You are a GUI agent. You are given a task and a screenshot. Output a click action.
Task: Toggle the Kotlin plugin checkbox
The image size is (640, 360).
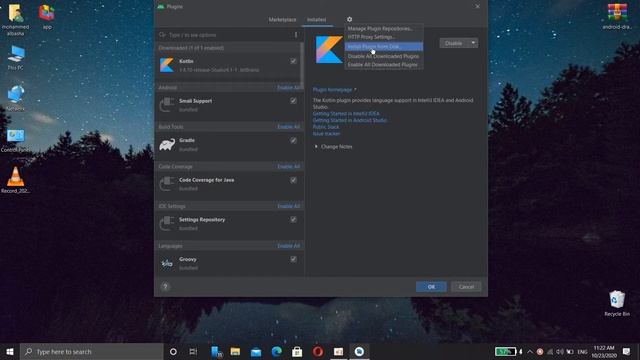(293, 61)
